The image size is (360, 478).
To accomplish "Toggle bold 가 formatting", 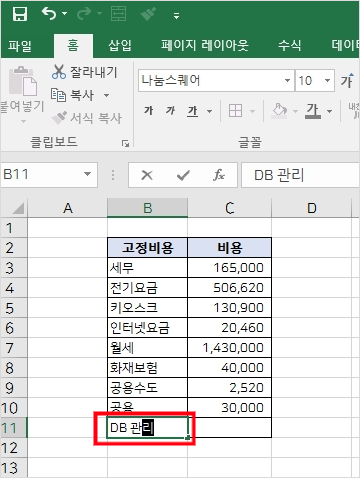I will [x=149, y=111].
